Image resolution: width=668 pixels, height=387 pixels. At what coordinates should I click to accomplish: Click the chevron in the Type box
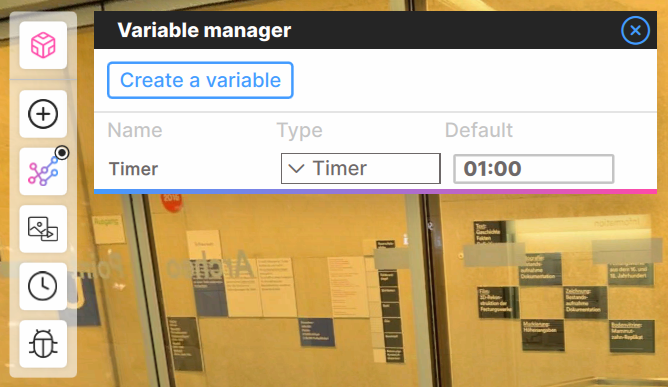tap(296, 168)
